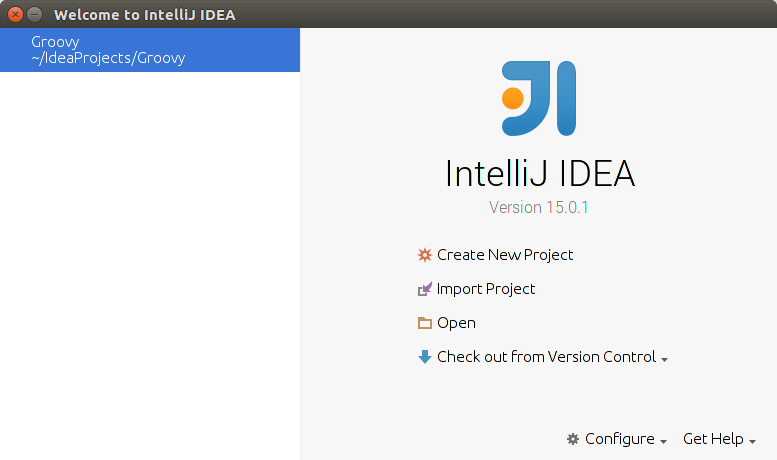The width and height of the screenshot is (777, 460).
Task: Expand the Version Control dropdown arrow
Action: click(x=665, y=359)
